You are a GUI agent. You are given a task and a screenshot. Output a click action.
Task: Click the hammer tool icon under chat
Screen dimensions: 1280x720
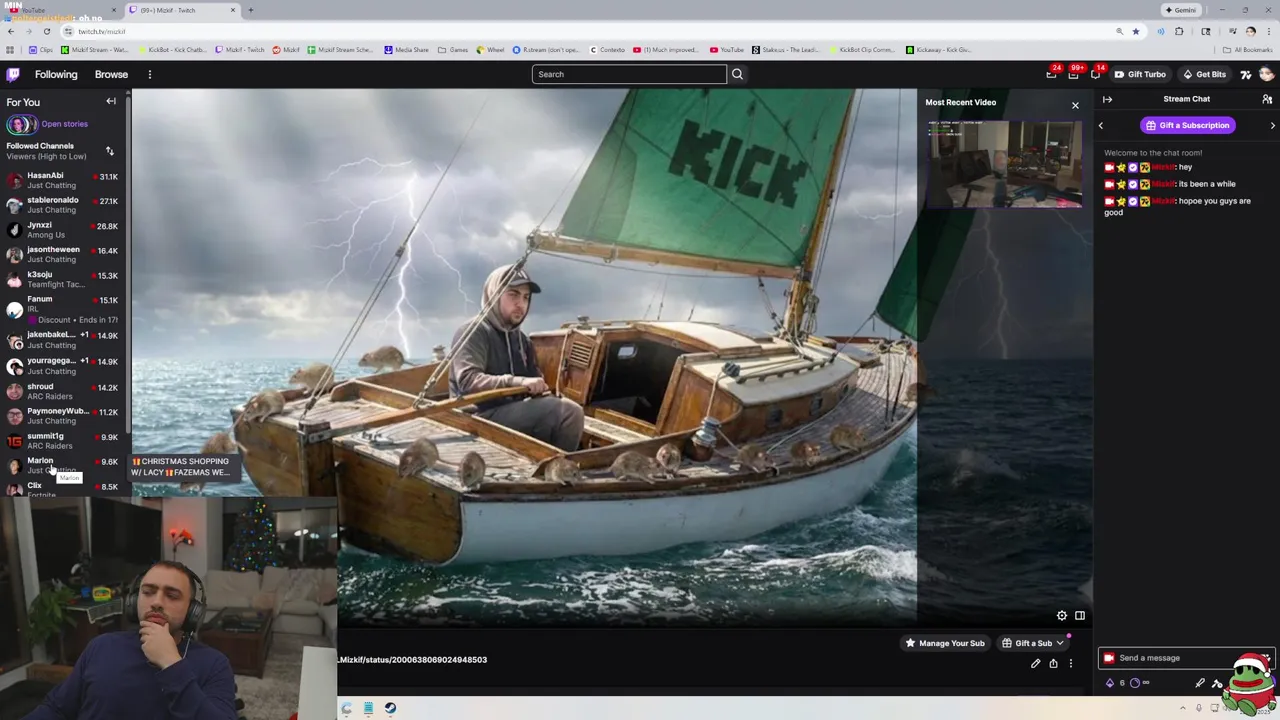coord(1217,683)
